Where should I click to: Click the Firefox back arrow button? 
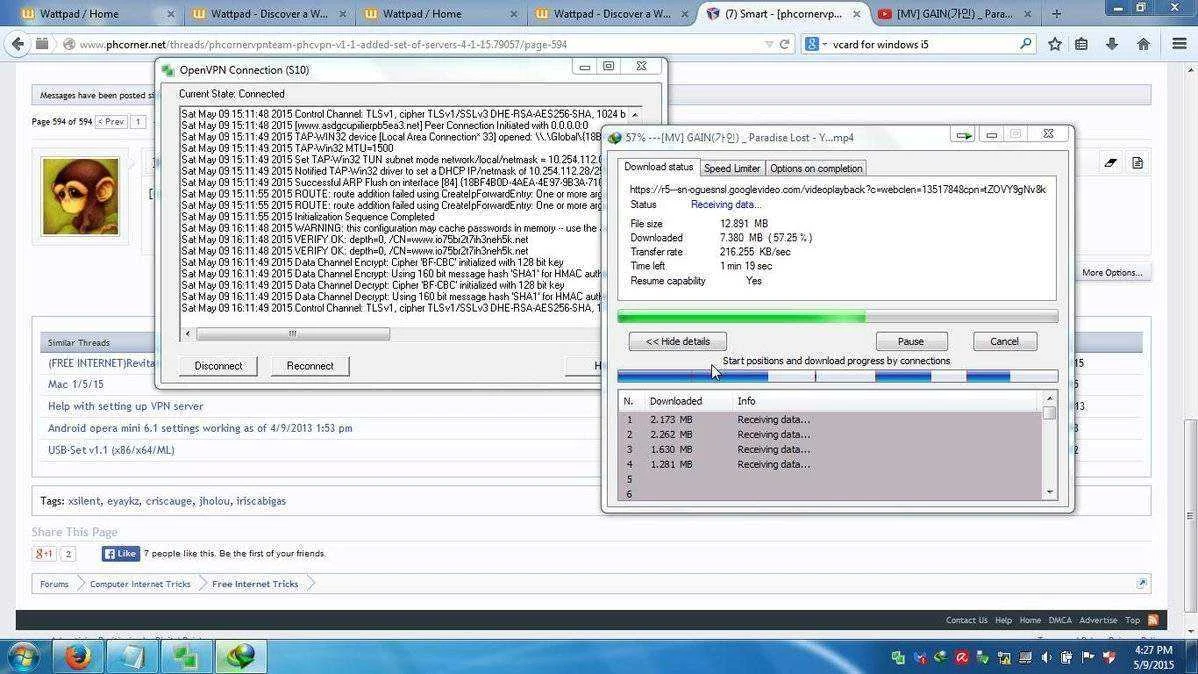pos(18,44)
